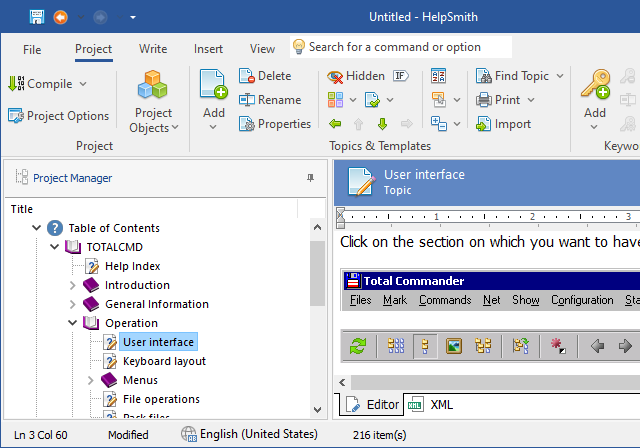The image size is (640, 448).
Task: Click the orange window layers icon
Action: tap(439, 100)
